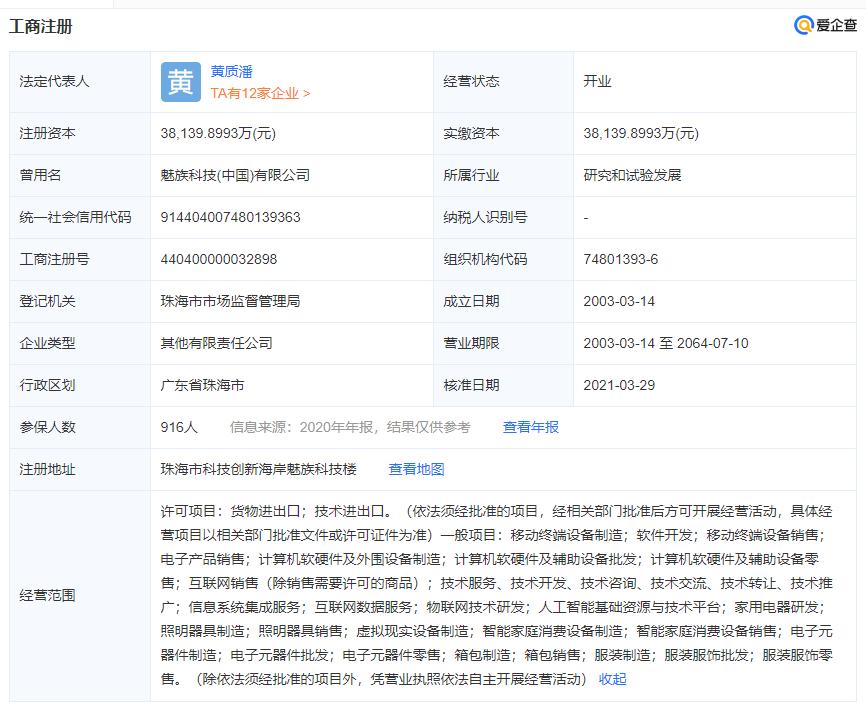Select 工商注册号 label
Viewport: 866px width, 707px height.
54,259
